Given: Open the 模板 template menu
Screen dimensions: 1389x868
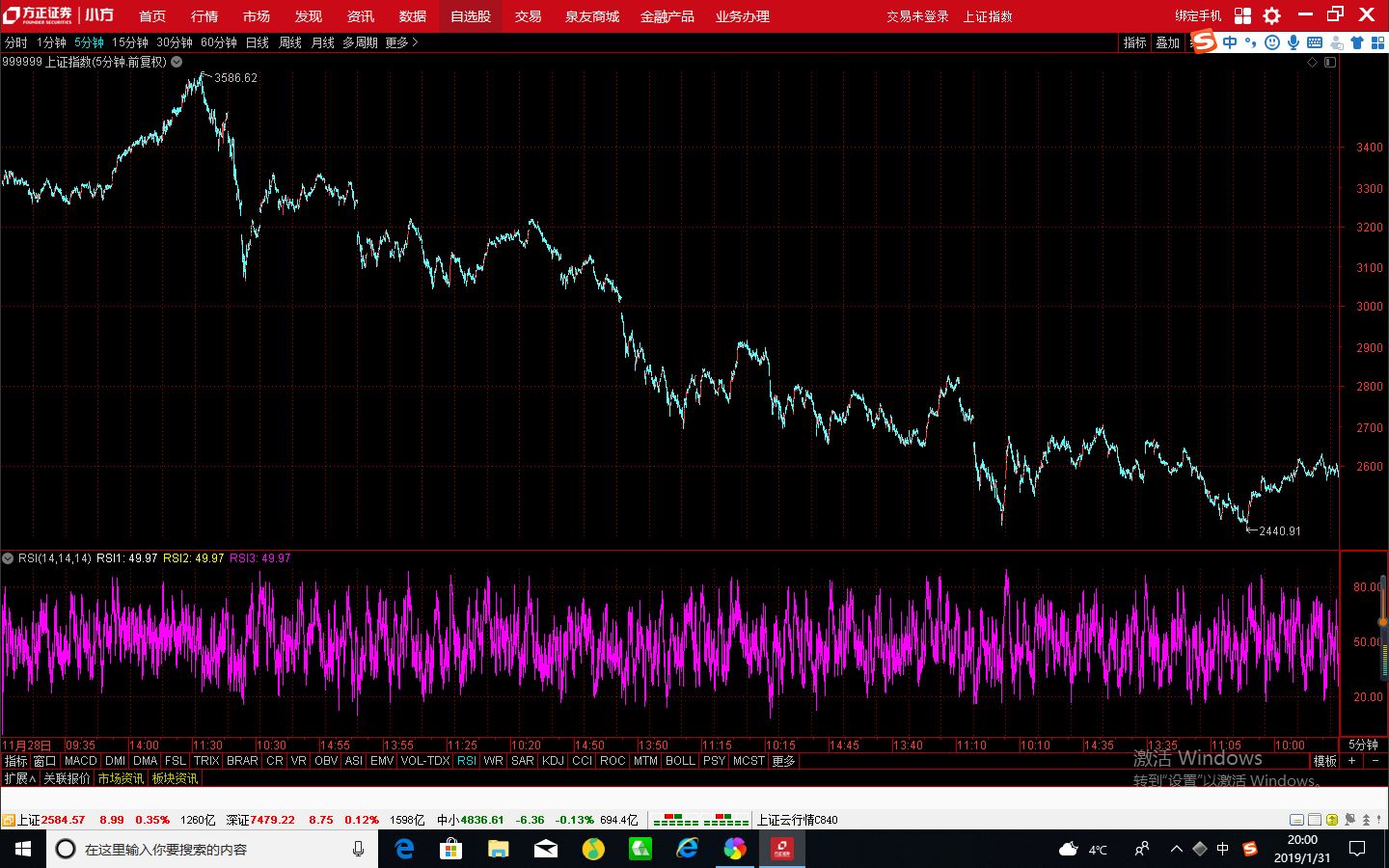Looking at the screenshot, I should pyautogui.click(x=1325, y=761).
